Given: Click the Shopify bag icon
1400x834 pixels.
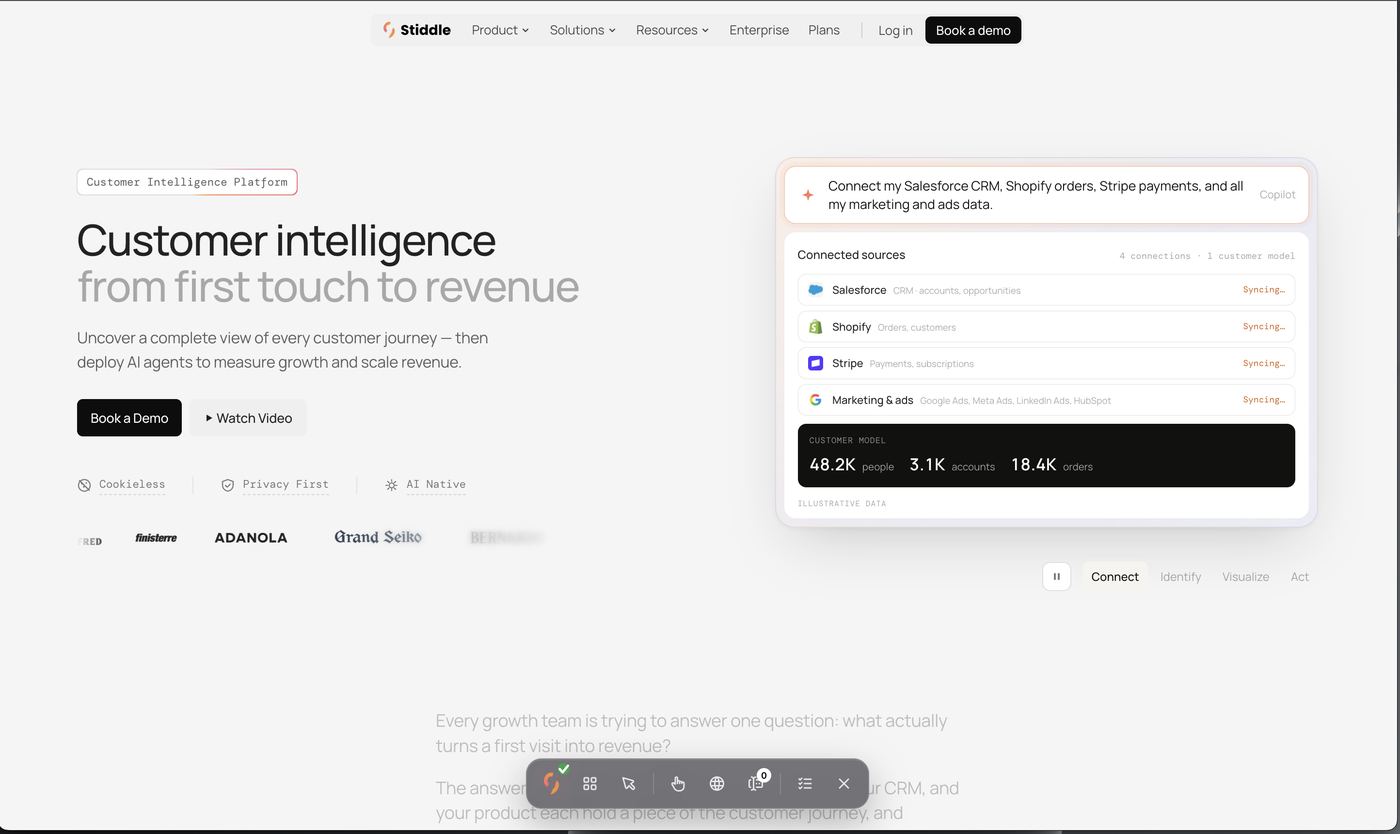Looking at the screenshot, I should 815,327.
